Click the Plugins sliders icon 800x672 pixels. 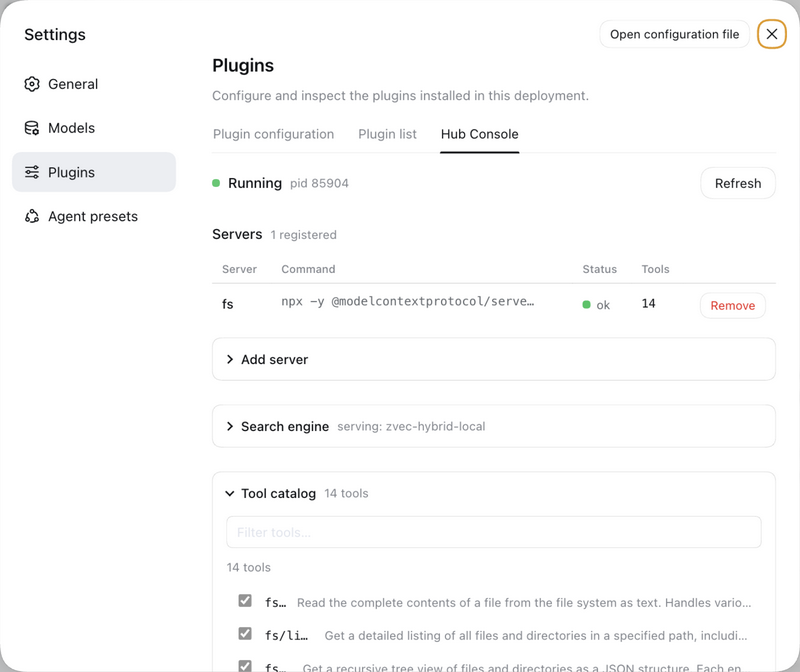tap(32, 172)
